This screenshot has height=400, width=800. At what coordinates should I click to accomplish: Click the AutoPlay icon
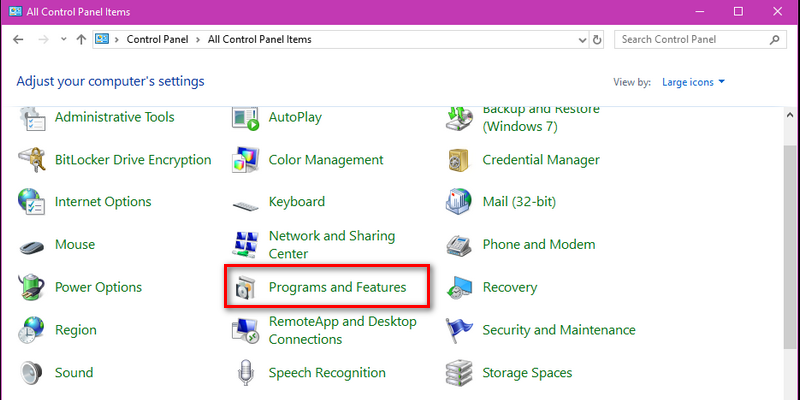[246, 118]
